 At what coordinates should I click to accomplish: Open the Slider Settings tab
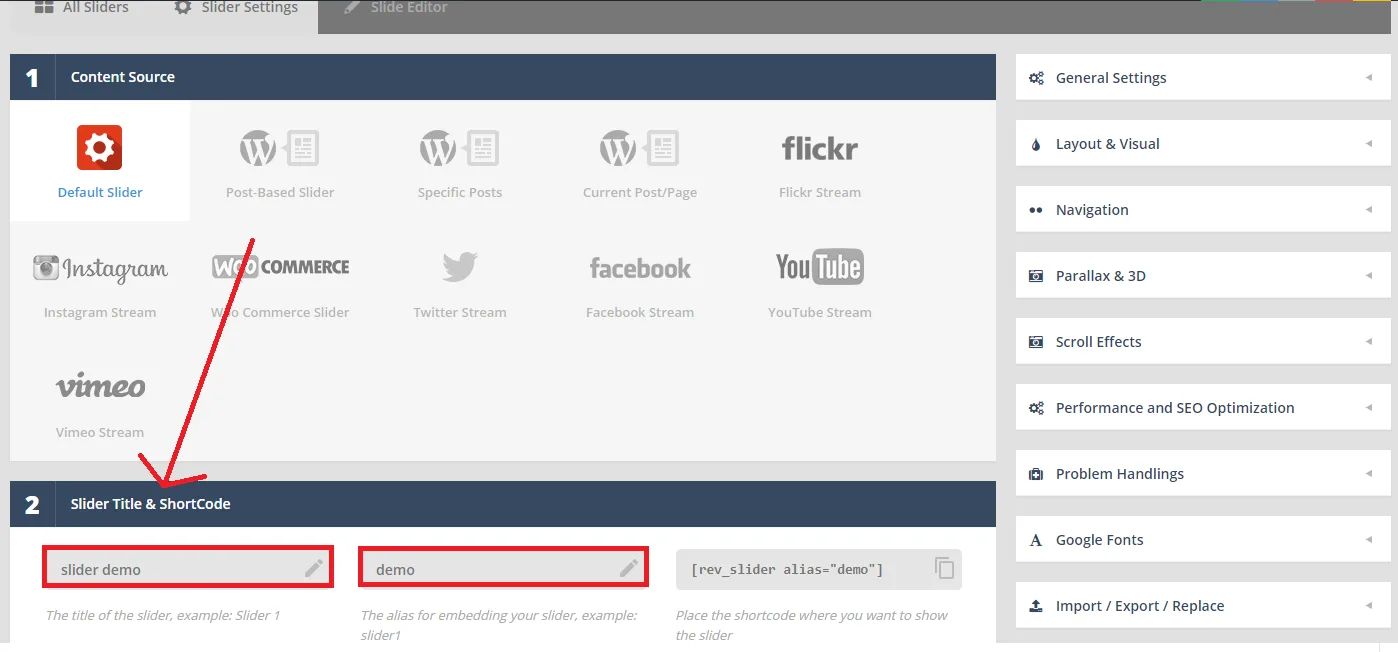[236, 10]
